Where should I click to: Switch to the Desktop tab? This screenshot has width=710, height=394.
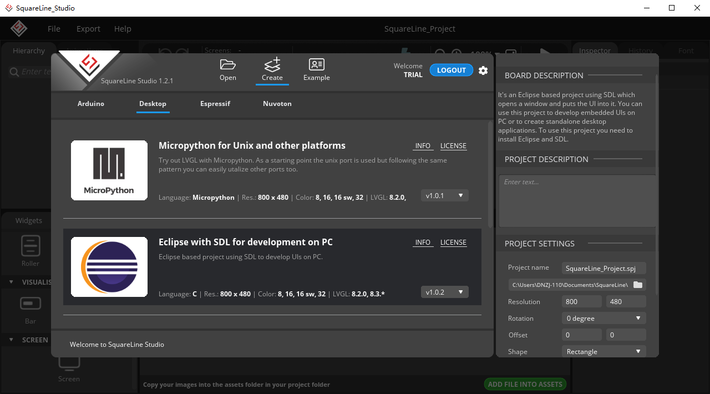pyautogui.click(x=153, y=104)
